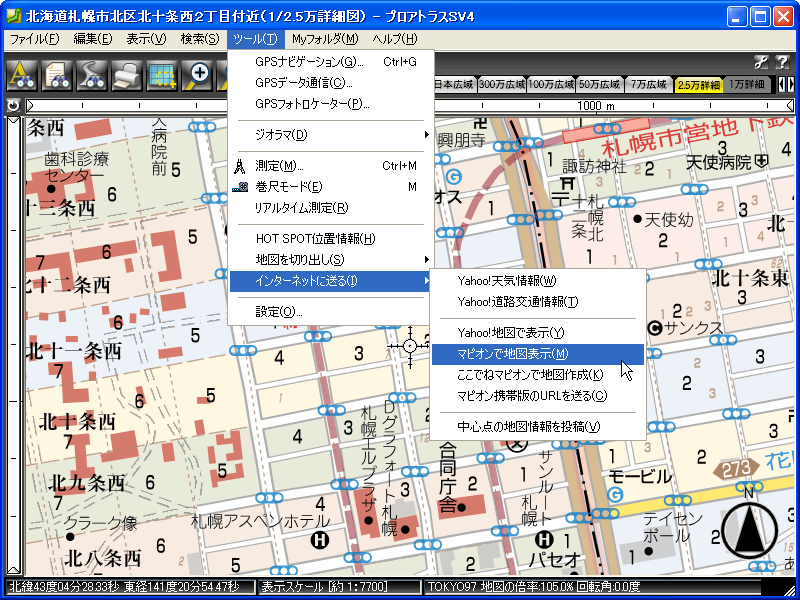The width and height of the screenshot is (800, 600).
Task: Select マピオンで地図表示 submenu entry
Action: [537, 354]
